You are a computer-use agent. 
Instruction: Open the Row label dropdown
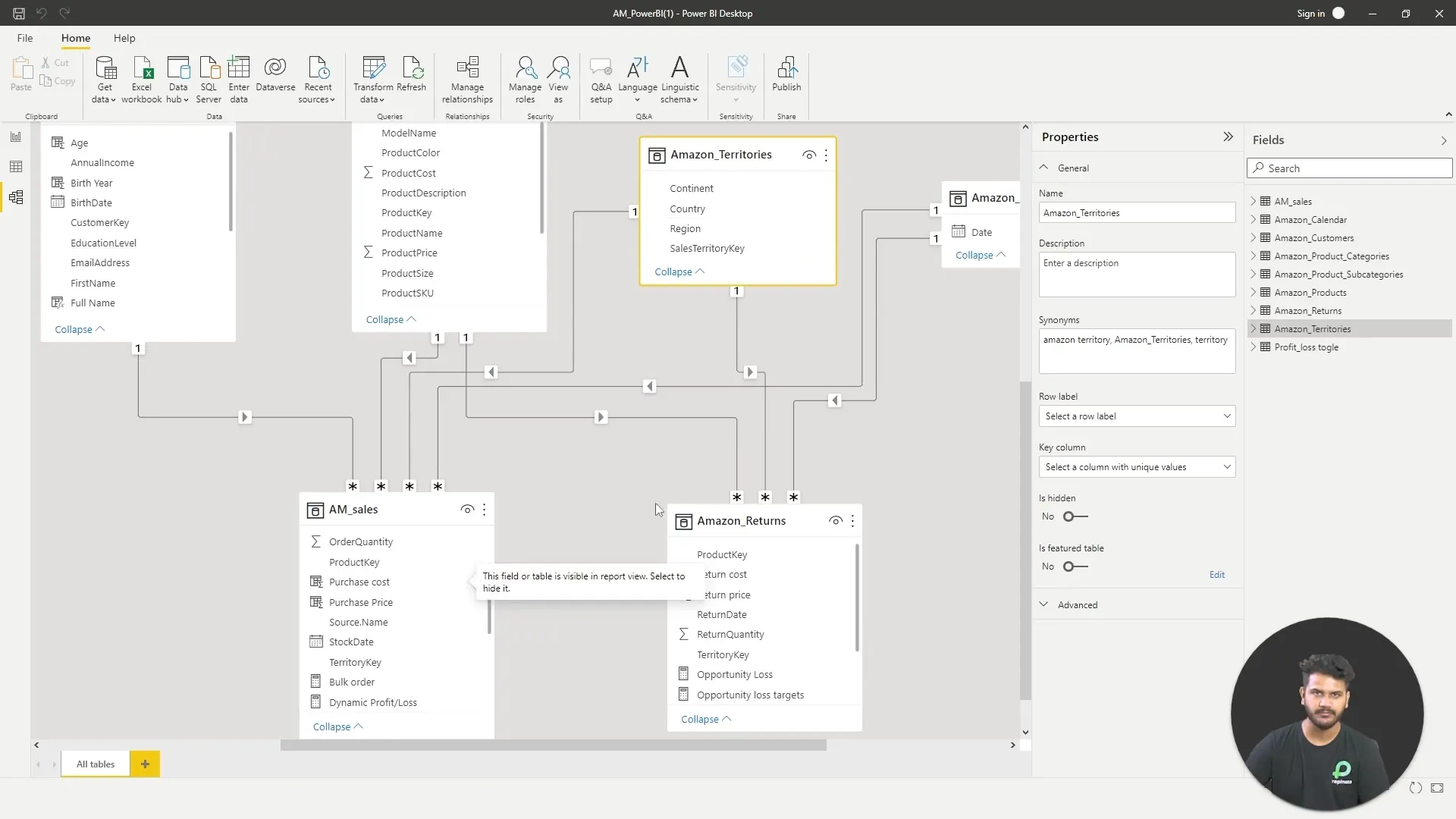[1136, 416]
